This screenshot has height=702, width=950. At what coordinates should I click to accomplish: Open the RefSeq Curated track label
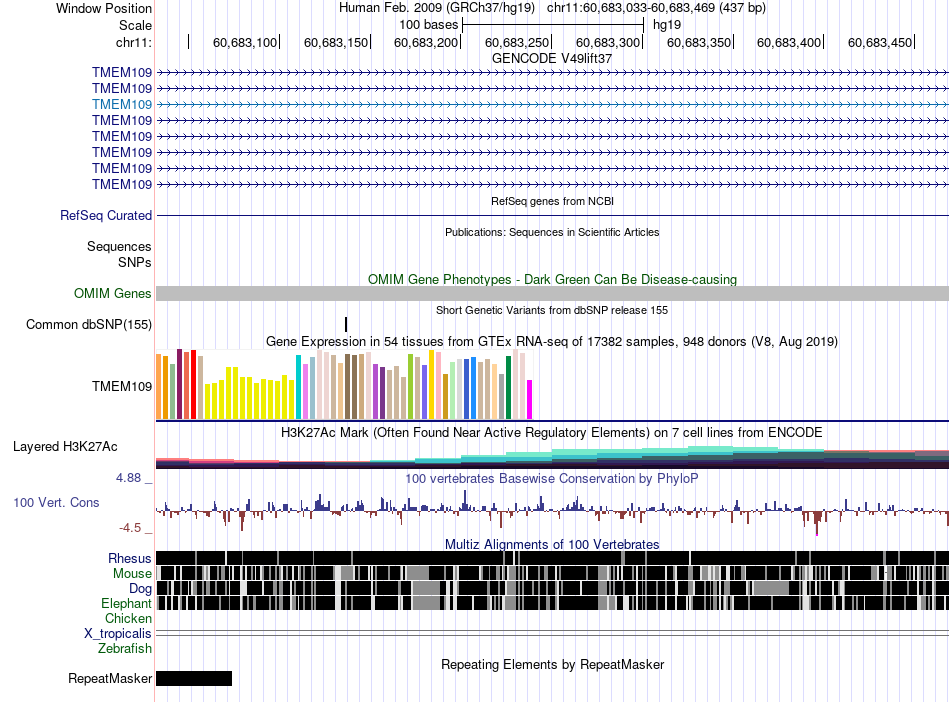pyautogui.click(x=106, y=215)
